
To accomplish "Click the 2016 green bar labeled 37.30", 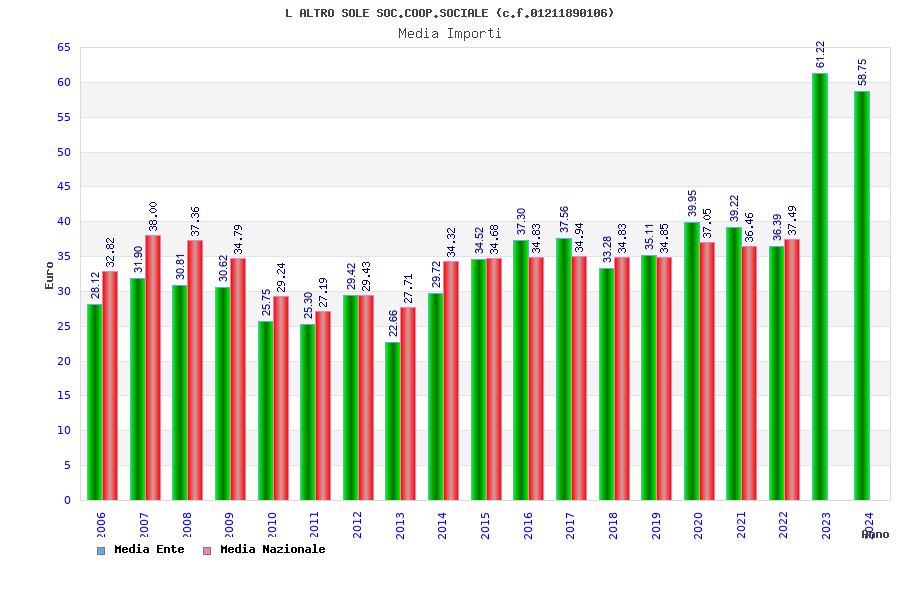I will 521,370.
